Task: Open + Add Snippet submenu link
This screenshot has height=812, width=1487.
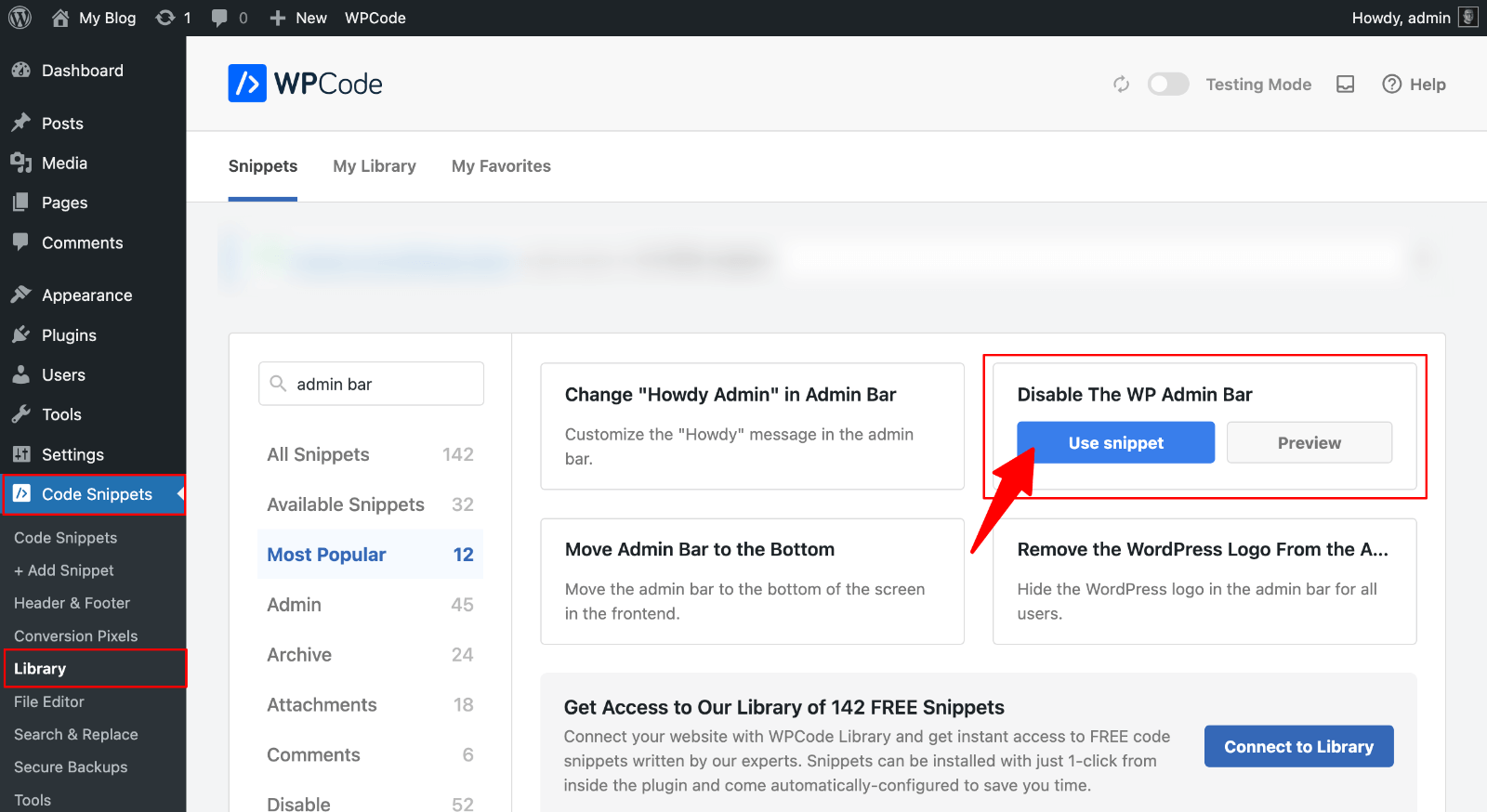Action: pos(64,570)
